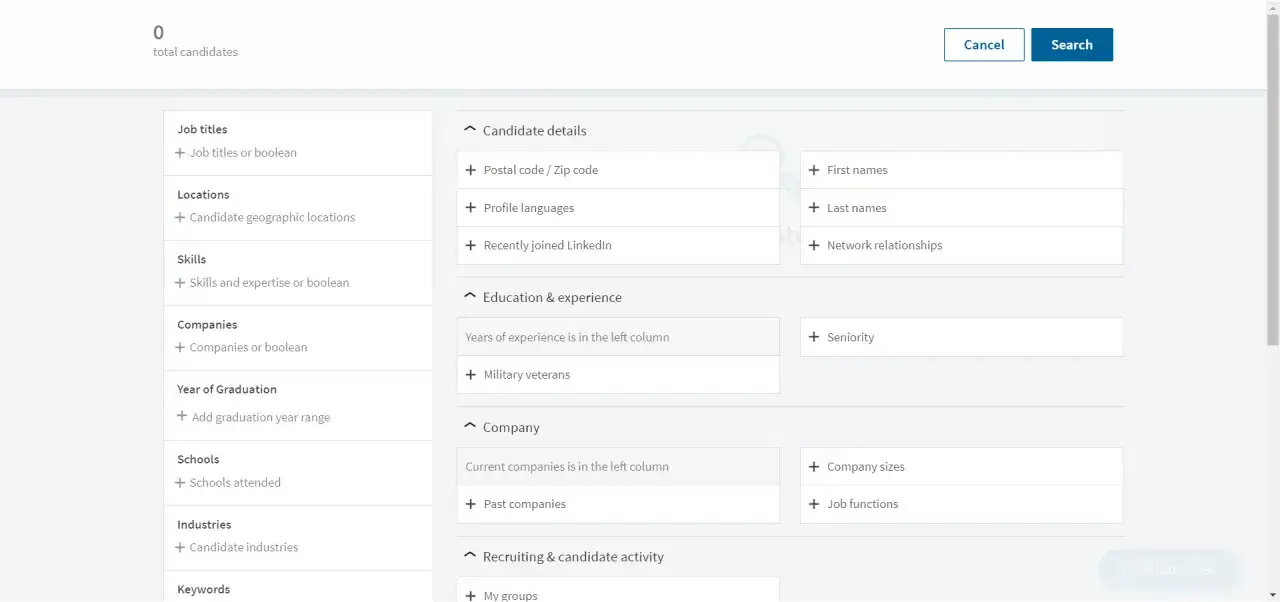Click the plus icon beside Seniority
The height and width of the screenshot is (602, 1280).
pyautogui.click(x=813, y=337)
